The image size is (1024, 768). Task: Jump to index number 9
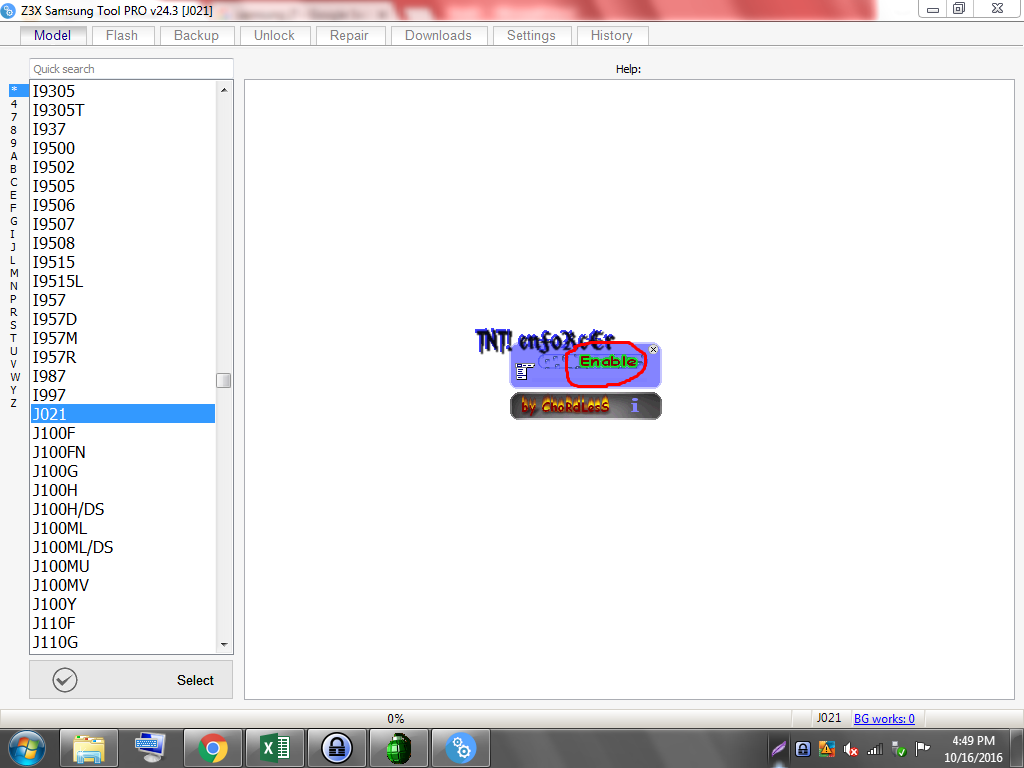[14, 142]
